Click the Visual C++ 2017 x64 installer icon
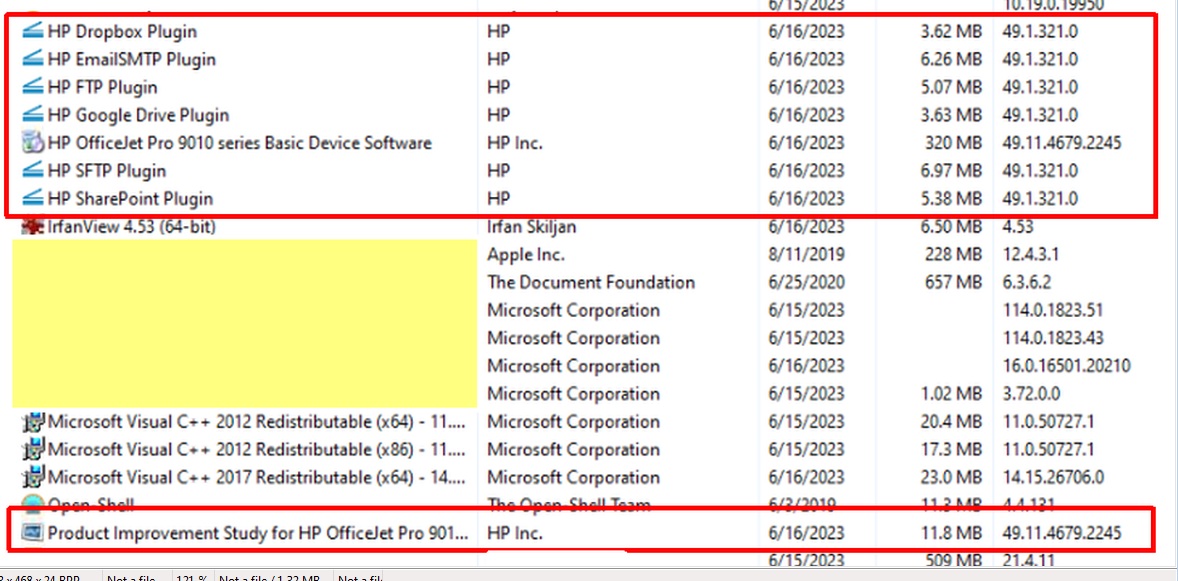1178x581 pixels. (34, 478)
